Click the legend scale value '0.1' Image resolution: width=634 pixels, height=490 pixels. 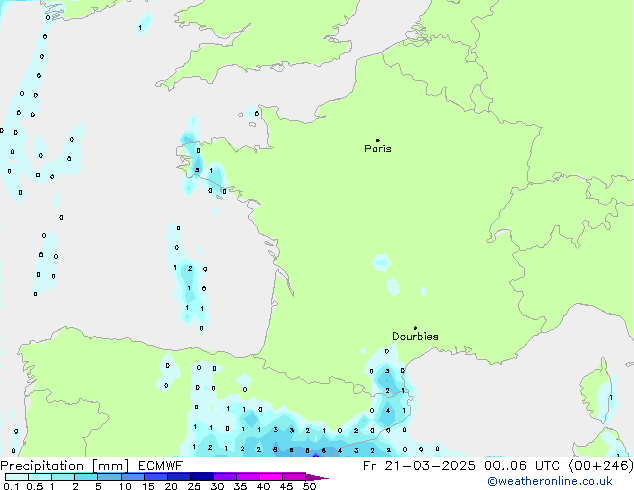click(x=11, y=486)
